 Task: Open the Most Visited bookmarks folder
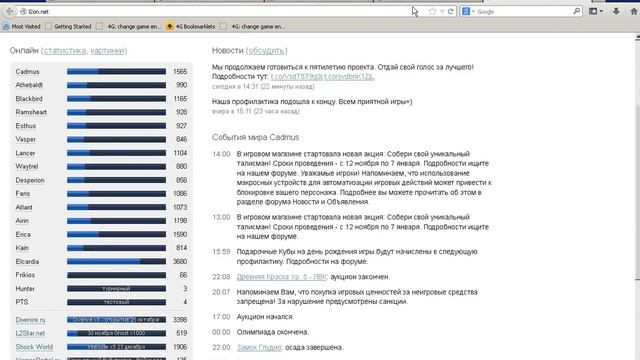(22, 27)
